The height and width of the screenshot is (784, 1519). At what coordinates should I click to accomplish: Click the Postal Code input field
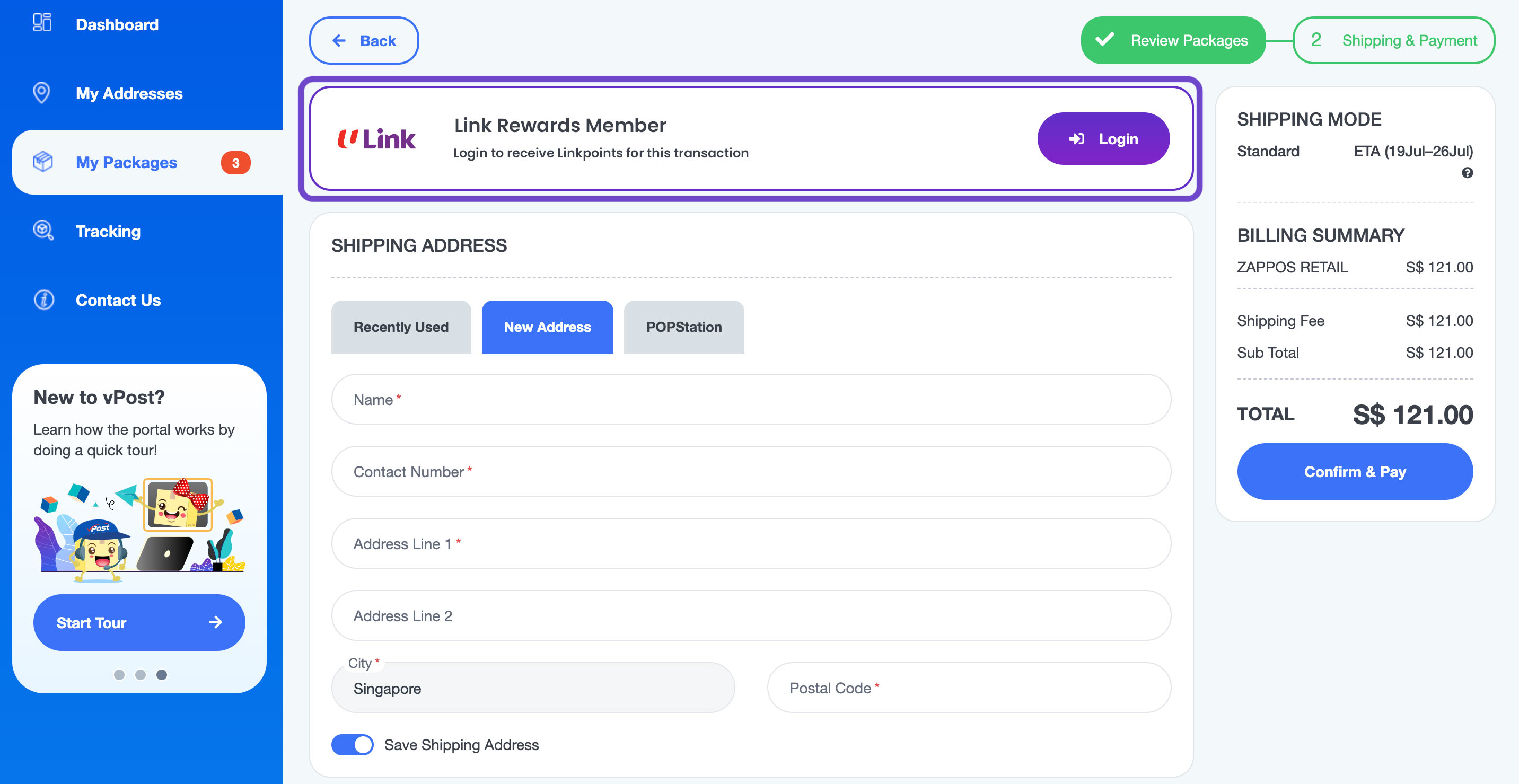click(x=968, y=688)
